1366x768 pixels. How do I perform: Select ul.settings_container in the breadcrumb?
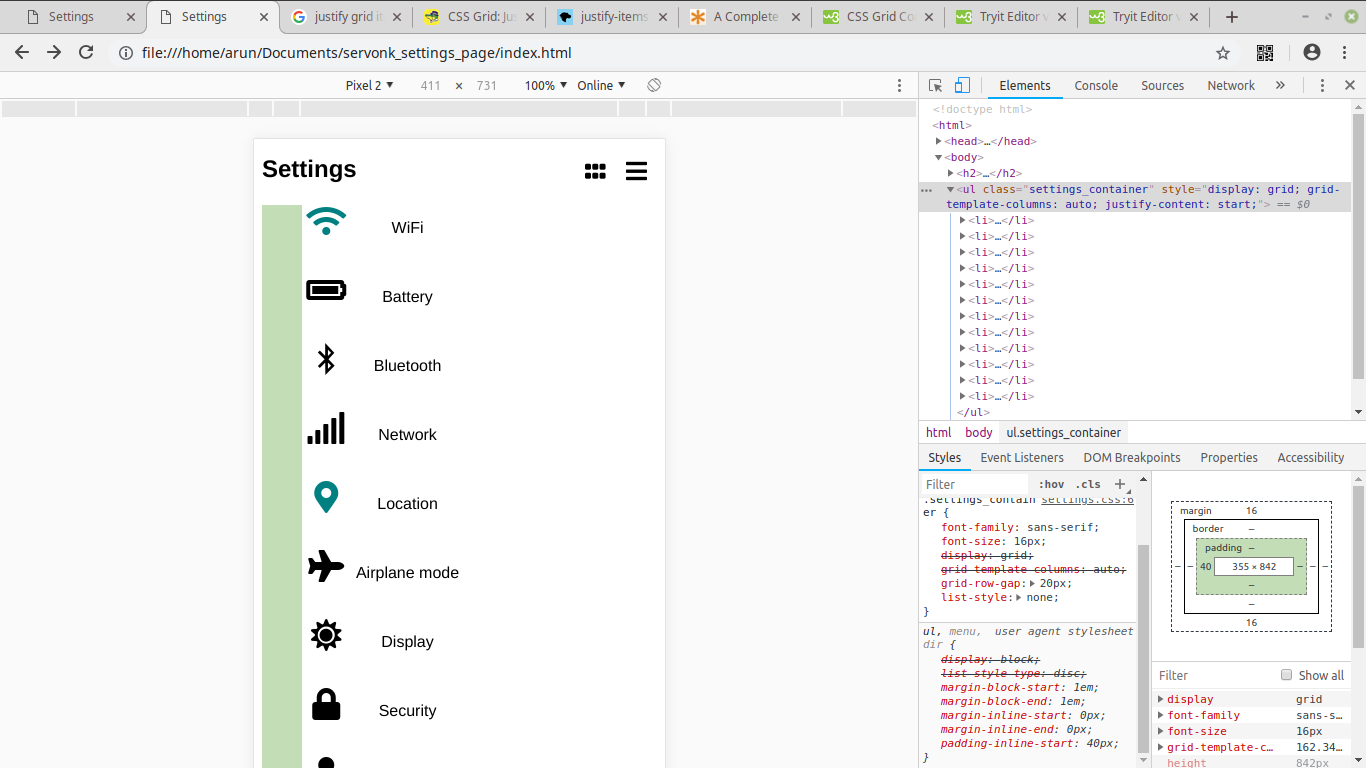pos(1063,432)
